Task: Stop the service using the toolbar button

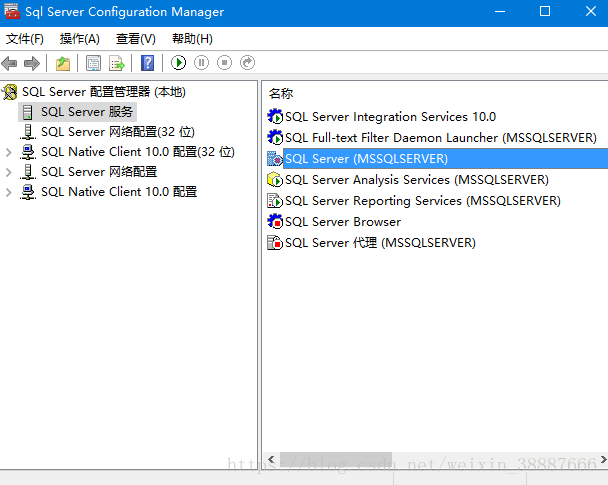Action: 225,63
